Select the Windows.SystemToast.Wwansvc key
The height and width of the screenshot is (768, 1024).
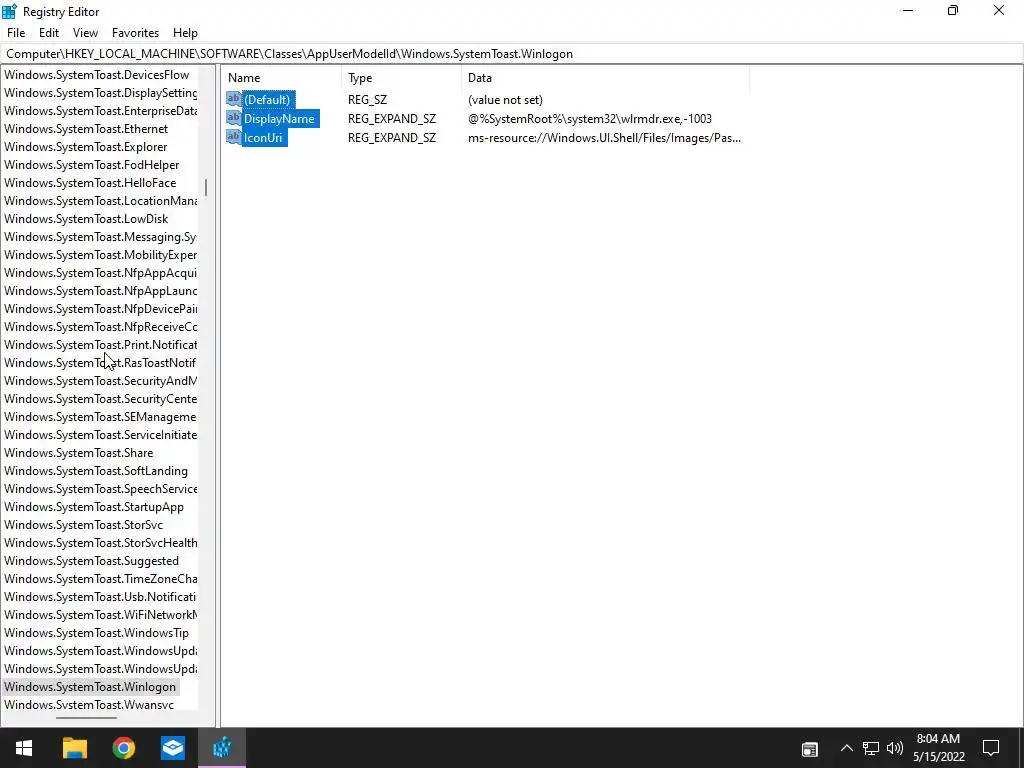tap(89, 705)
